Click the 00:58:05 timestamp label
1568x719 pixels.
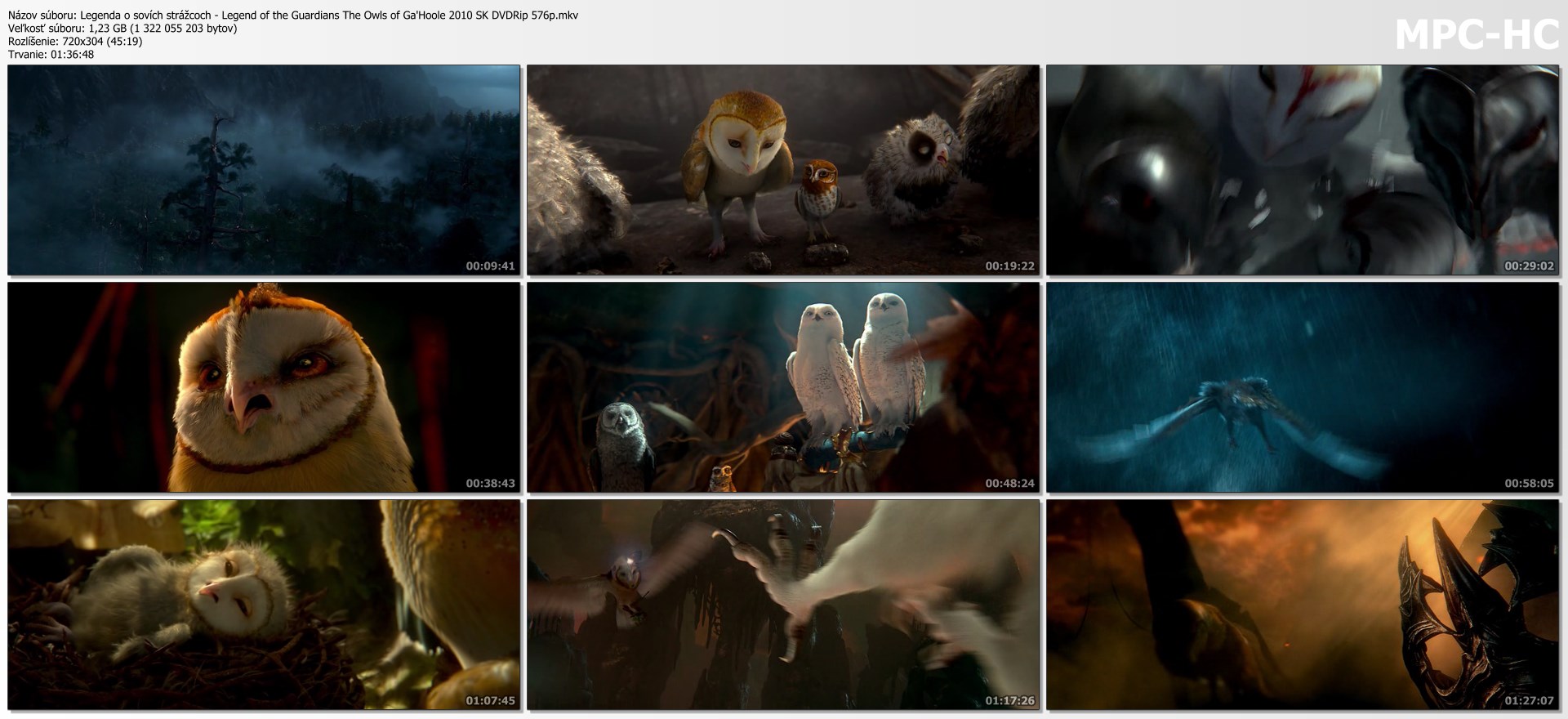(x=1529, y=484)
